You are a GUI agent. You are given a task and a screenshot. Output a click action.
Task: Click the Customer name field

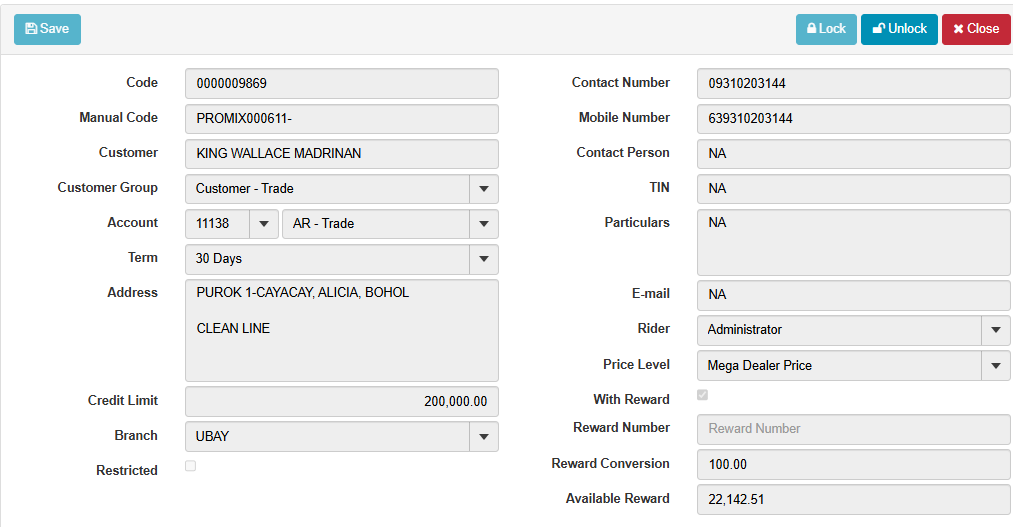(x=341, y=154)
